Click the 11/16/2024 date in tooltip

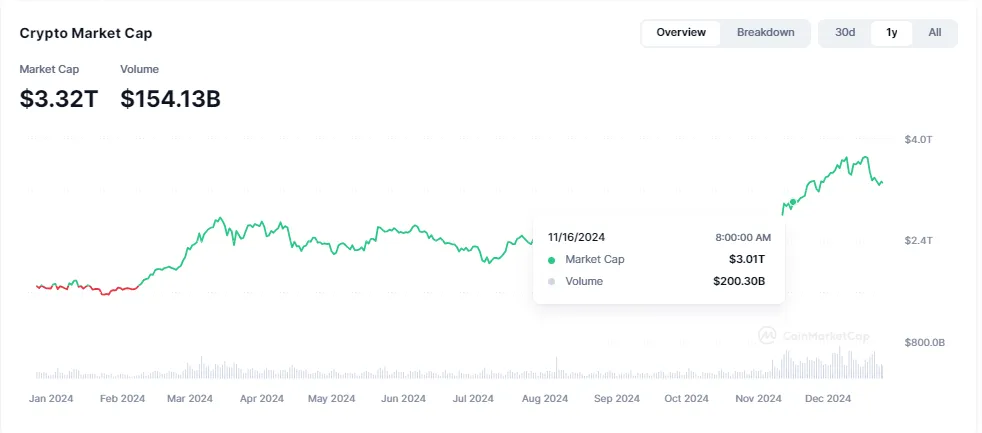coord(577,237)
